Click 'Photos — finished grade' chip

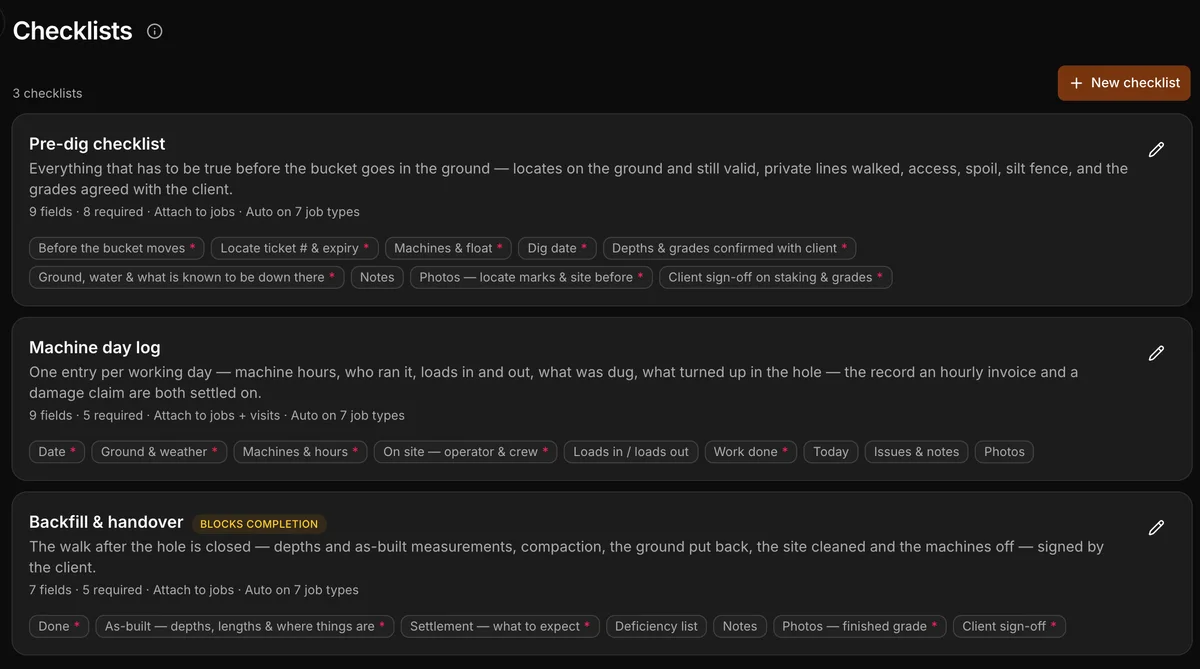click(x=860, y=626)
